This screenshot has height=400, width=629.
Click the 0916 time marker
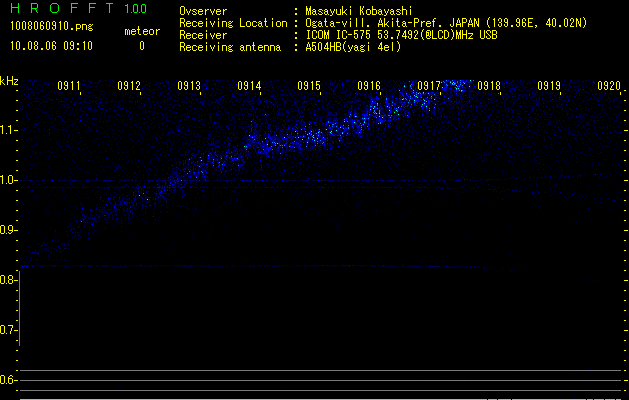pyautogui.click(x=369, y=85)
